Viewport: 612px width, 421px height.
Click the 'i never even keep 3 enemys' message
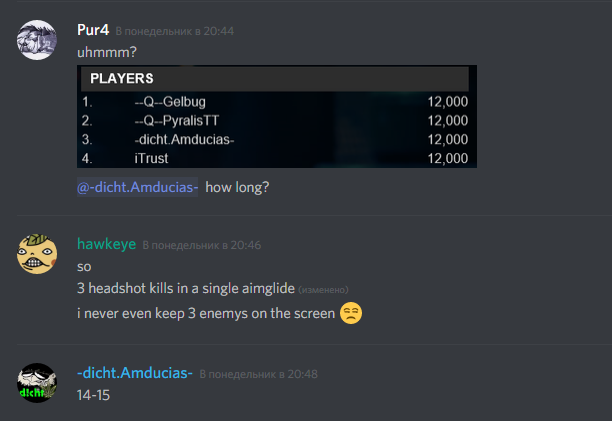[x=206, y=313]
